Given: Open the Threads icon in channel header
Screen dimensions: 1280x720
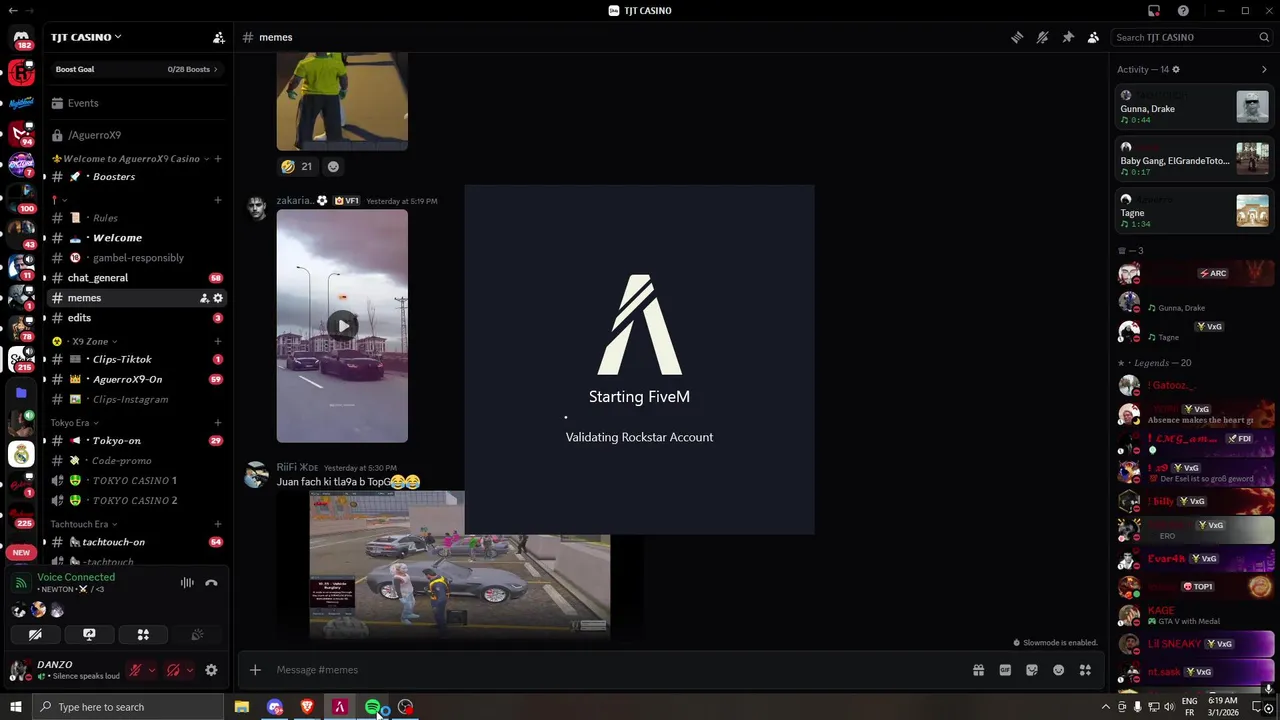Looking at the screenshot, I should tap(1017, 37).
